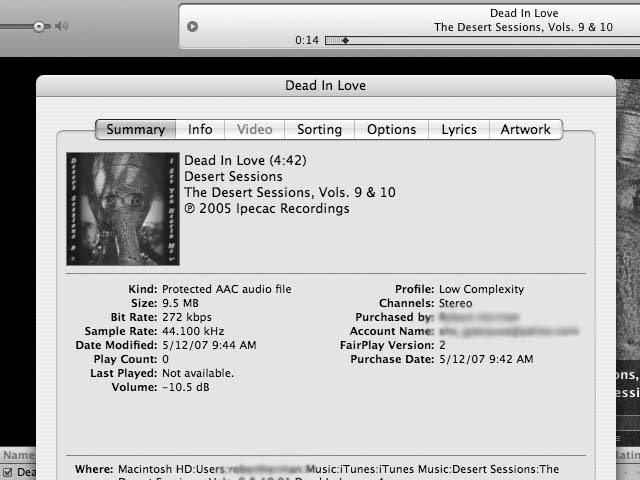Click the Purchase Date value '5/12/07 9:42 AM'
Screen dimensions: 640x480
click(x=486, y=359)
